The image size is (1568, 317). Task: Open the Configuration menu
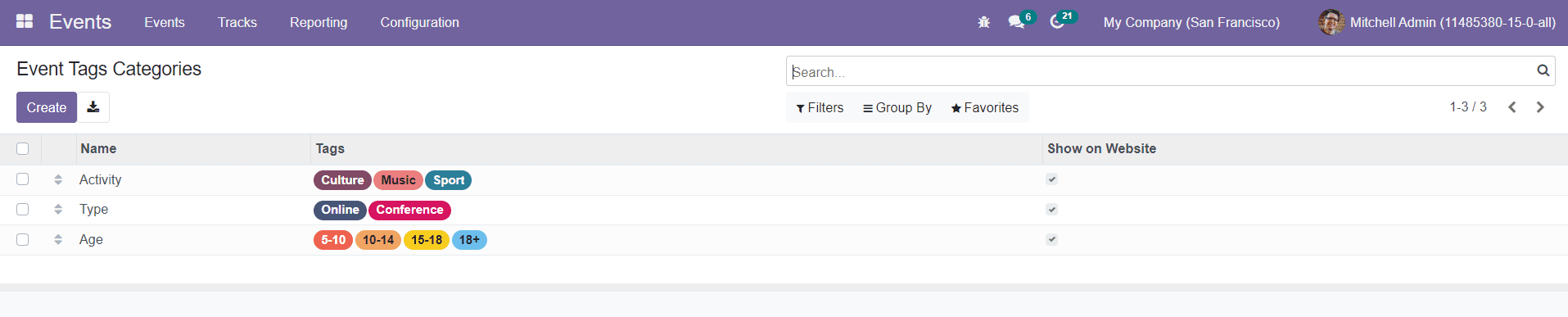tap(419, 22)
